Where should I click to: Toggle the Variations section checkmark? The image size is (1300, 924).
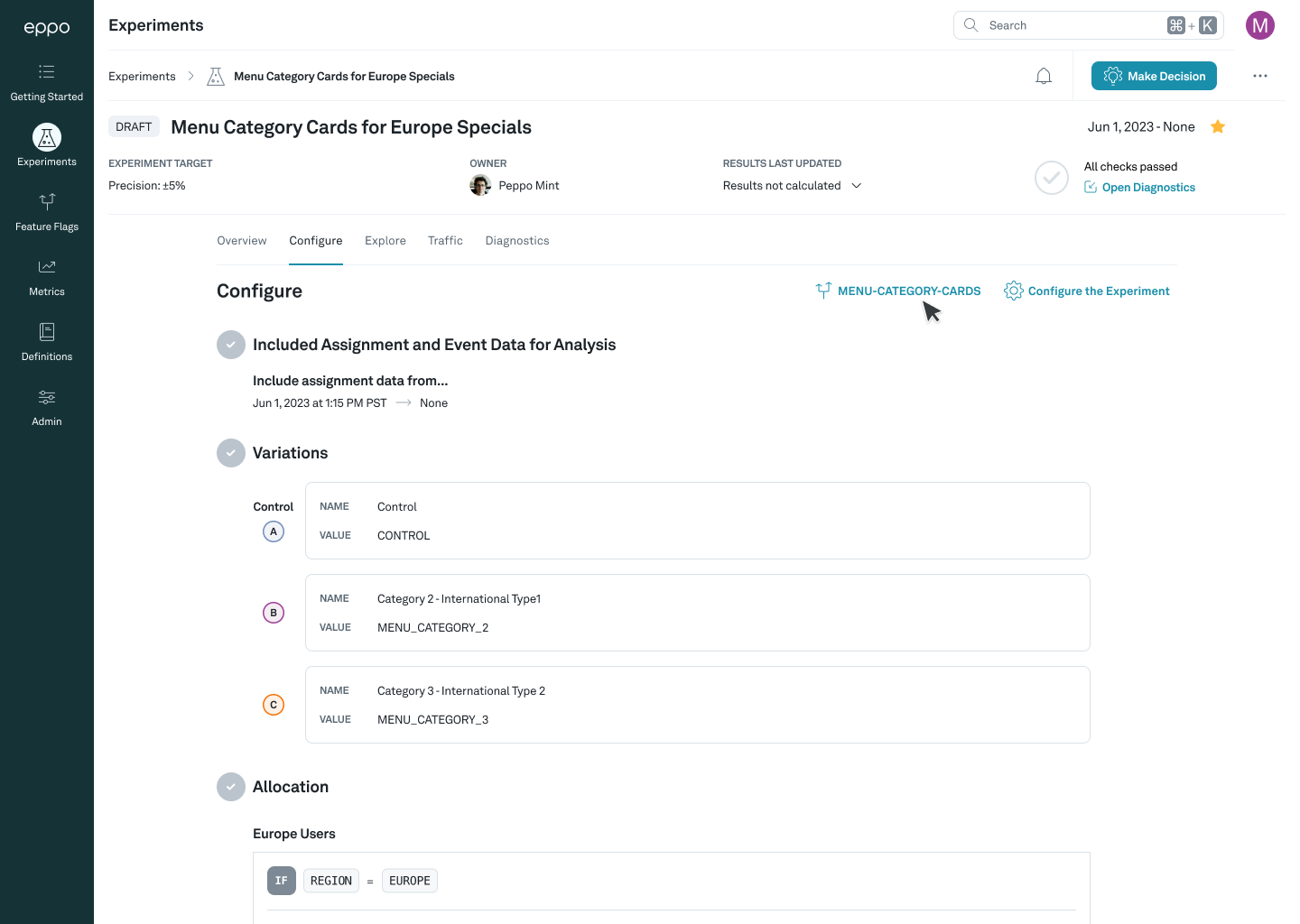(231, 453)
